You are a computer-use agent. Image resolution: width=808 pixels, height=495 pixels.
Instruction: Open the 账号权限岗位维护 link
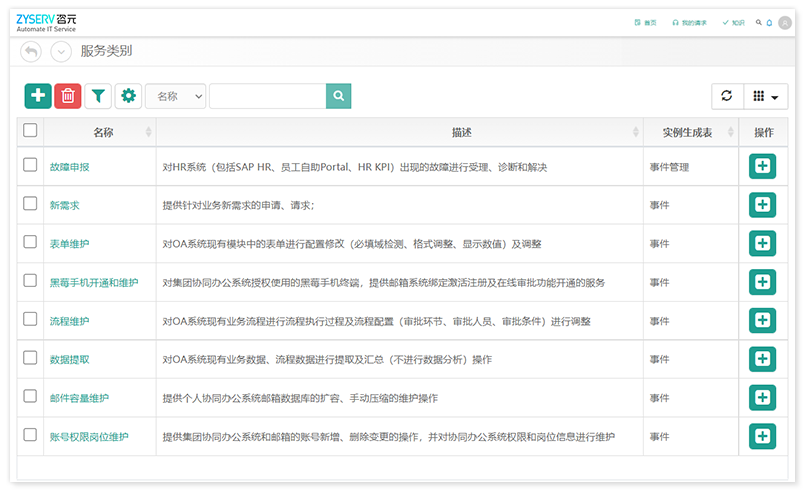click(89, 437)
